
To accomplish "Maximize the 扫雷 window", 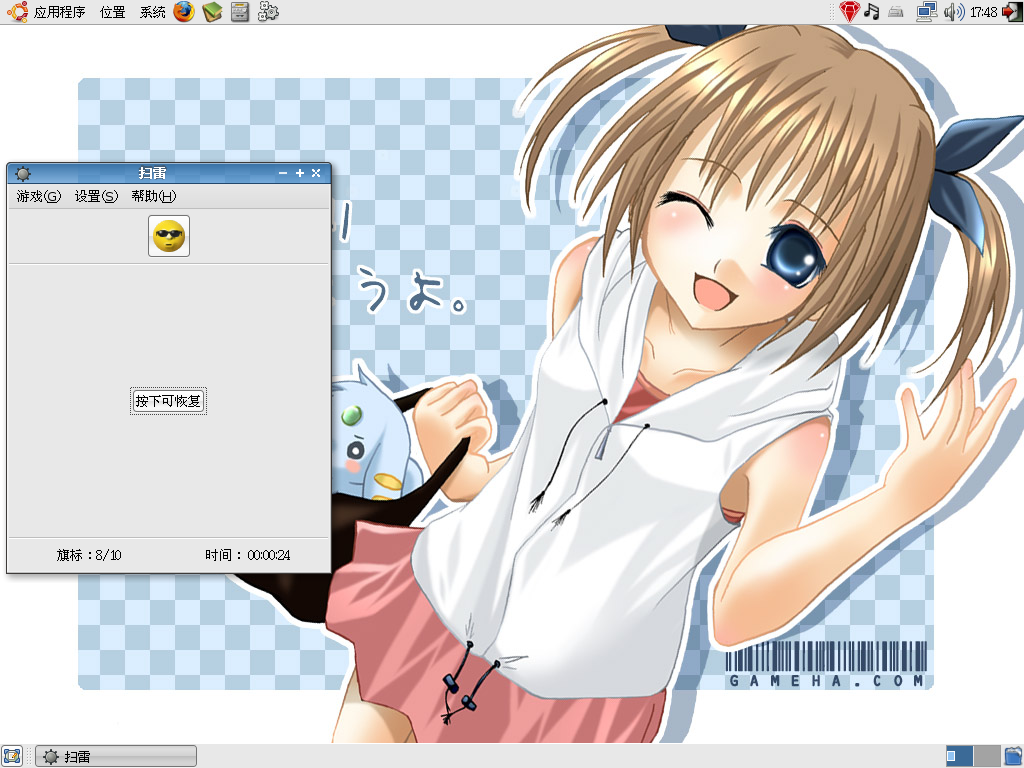I will tap(300, 173).
